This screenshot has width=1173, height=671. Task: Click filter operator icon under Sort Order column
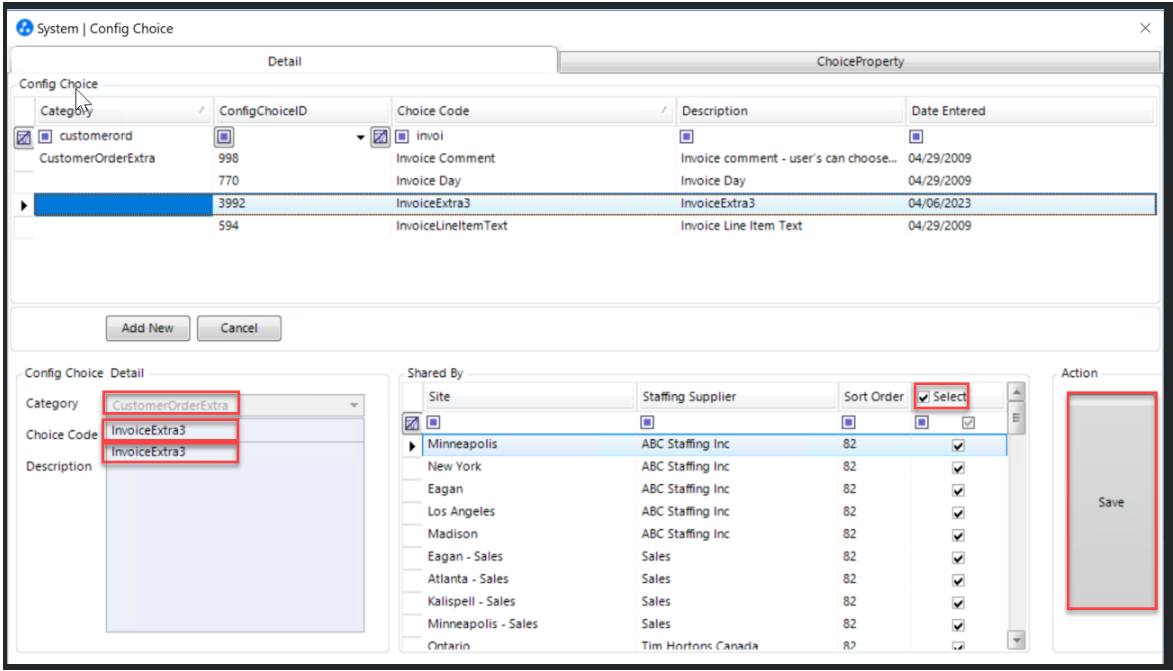pos(848,422)
